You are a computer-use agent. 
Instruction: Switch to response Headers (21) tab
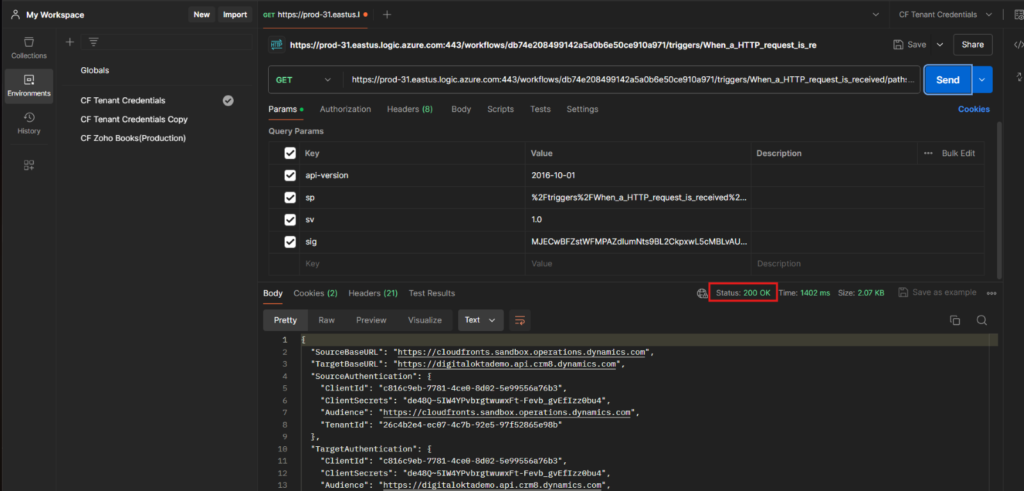click(x=373, y=293)
